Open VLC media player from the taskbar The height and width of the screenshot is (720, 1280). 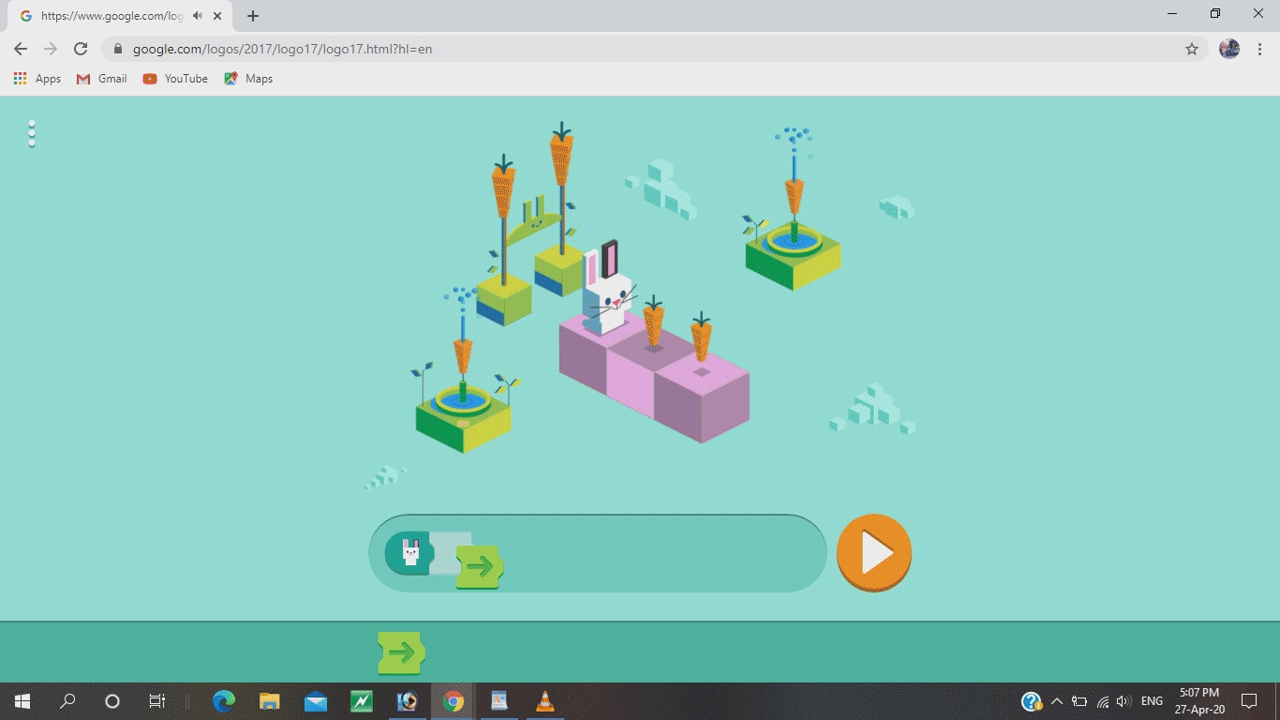click(x=545, y=701)
